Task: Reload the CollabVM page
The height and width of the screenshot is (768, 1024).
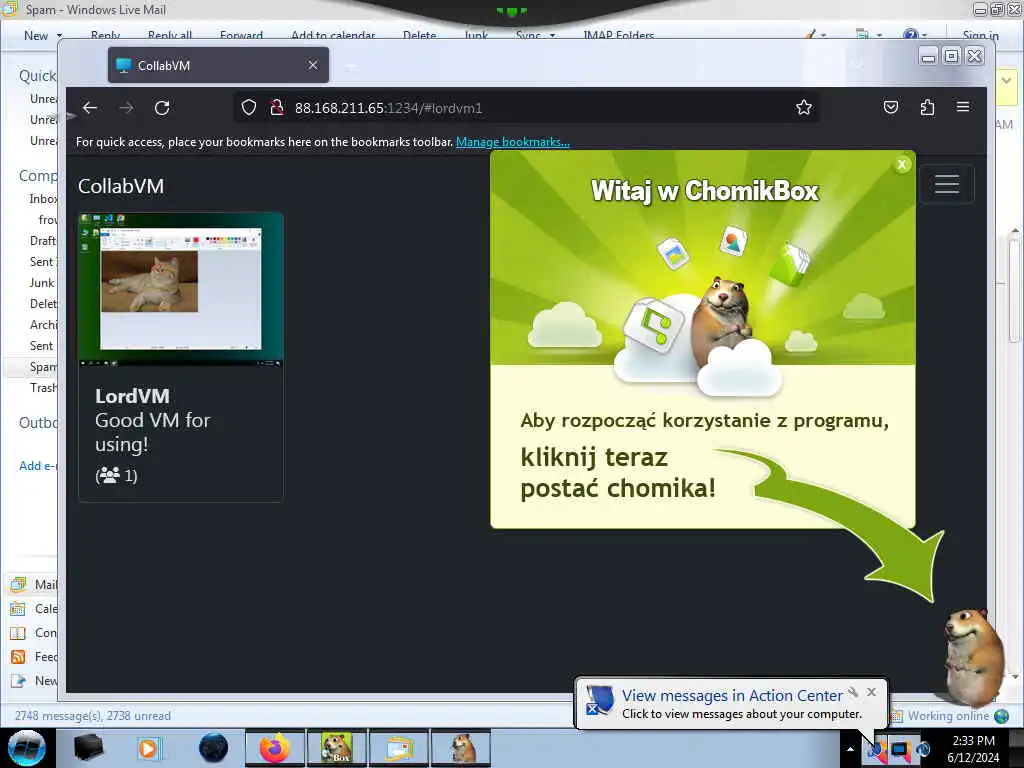Action: coord(162,108)
